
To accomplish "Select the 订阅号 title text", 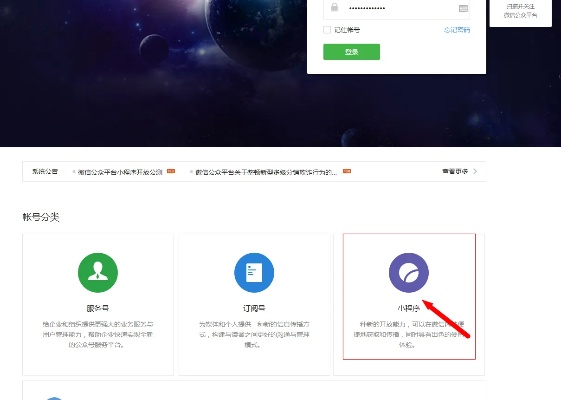I will pyautogui.click(x=254, y=308).
